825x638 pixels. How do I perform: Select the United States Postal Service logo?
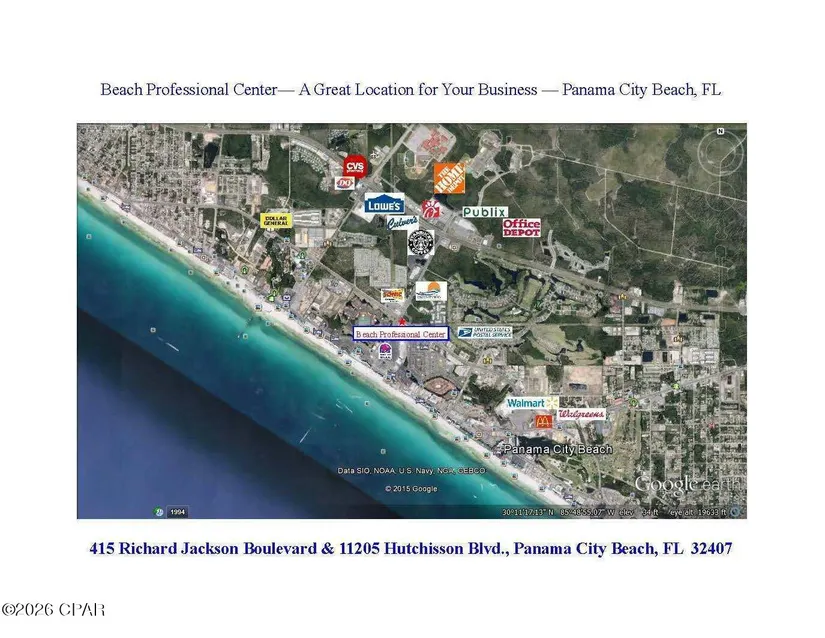click(484, 332)
